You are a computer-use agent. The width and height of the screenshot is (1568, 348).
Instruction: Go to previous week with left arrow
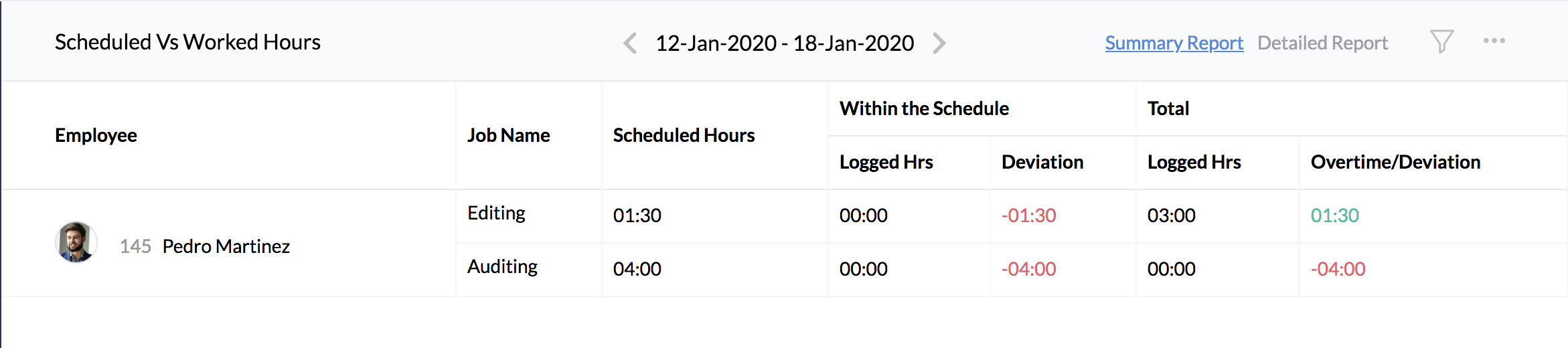coord(629,43)
